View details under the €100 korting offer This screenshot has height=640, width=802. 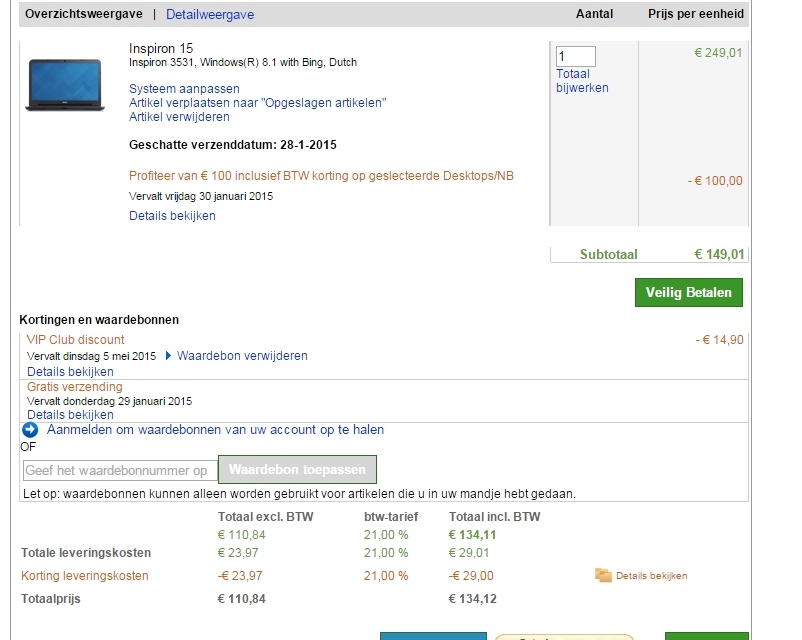tap(172, 216)
